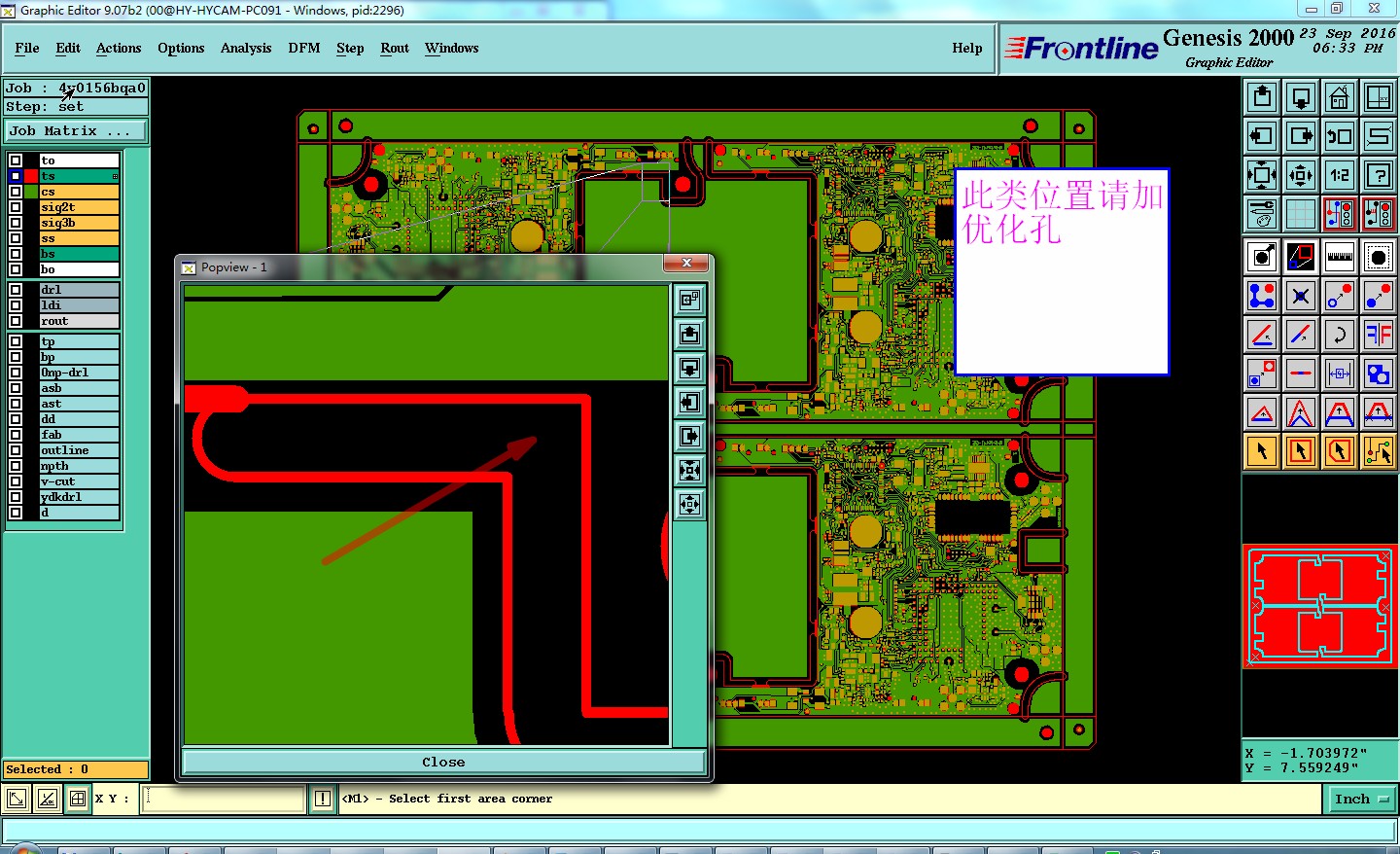The image size is (1400, 854).
Task: Open the Job Matrix panel button
Action: tap(77, 130)
